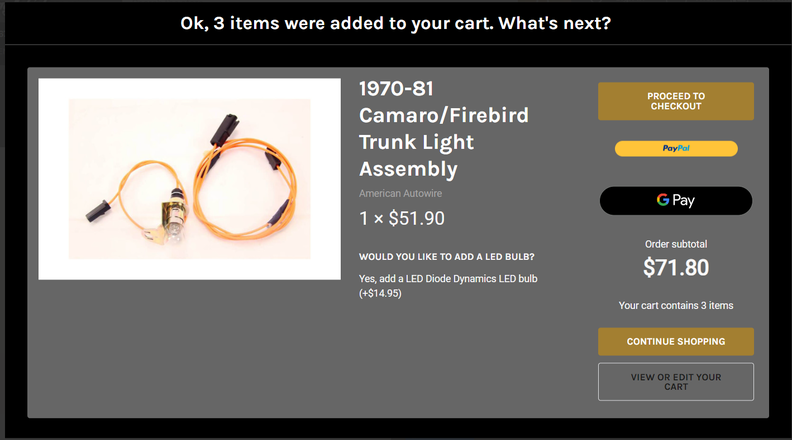Check out using the Google Pay button

pos(676,201)
